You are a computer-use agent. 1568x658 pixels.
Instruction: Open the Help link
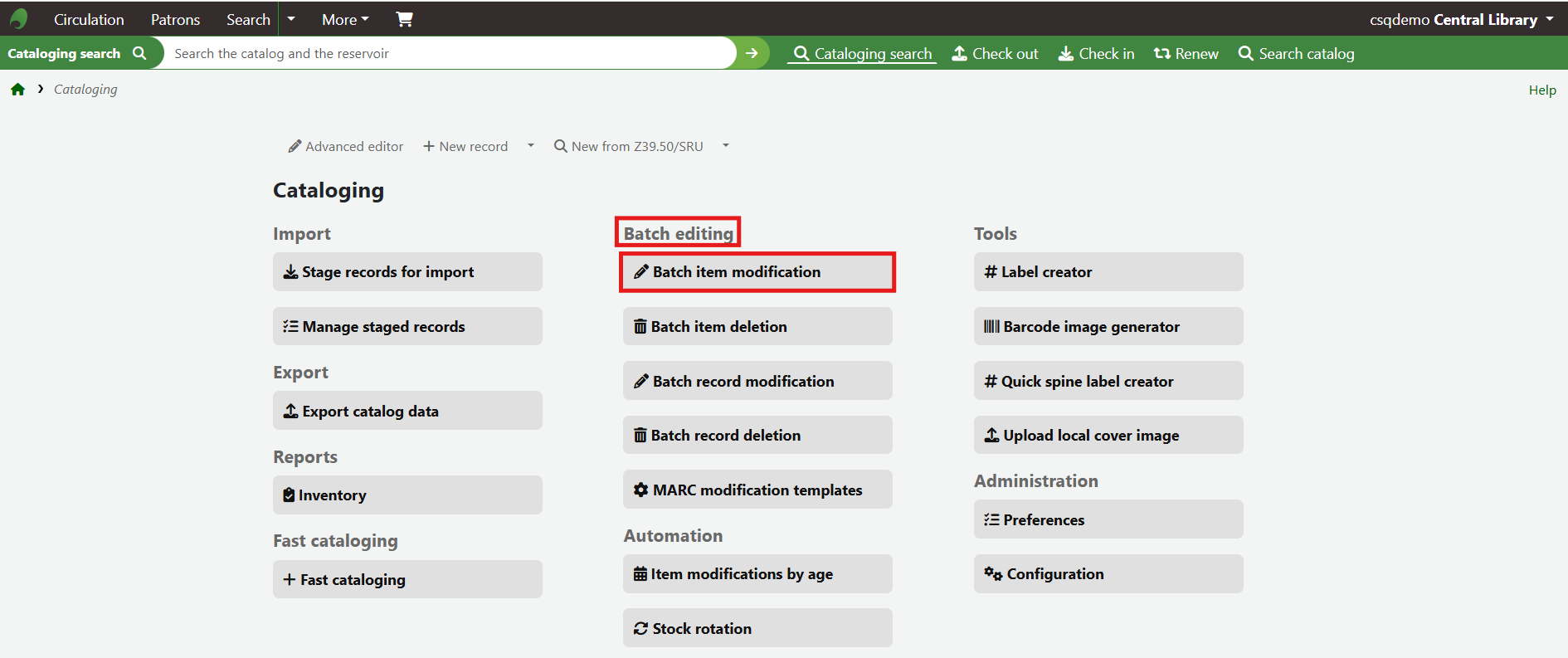coord(1542,90)
